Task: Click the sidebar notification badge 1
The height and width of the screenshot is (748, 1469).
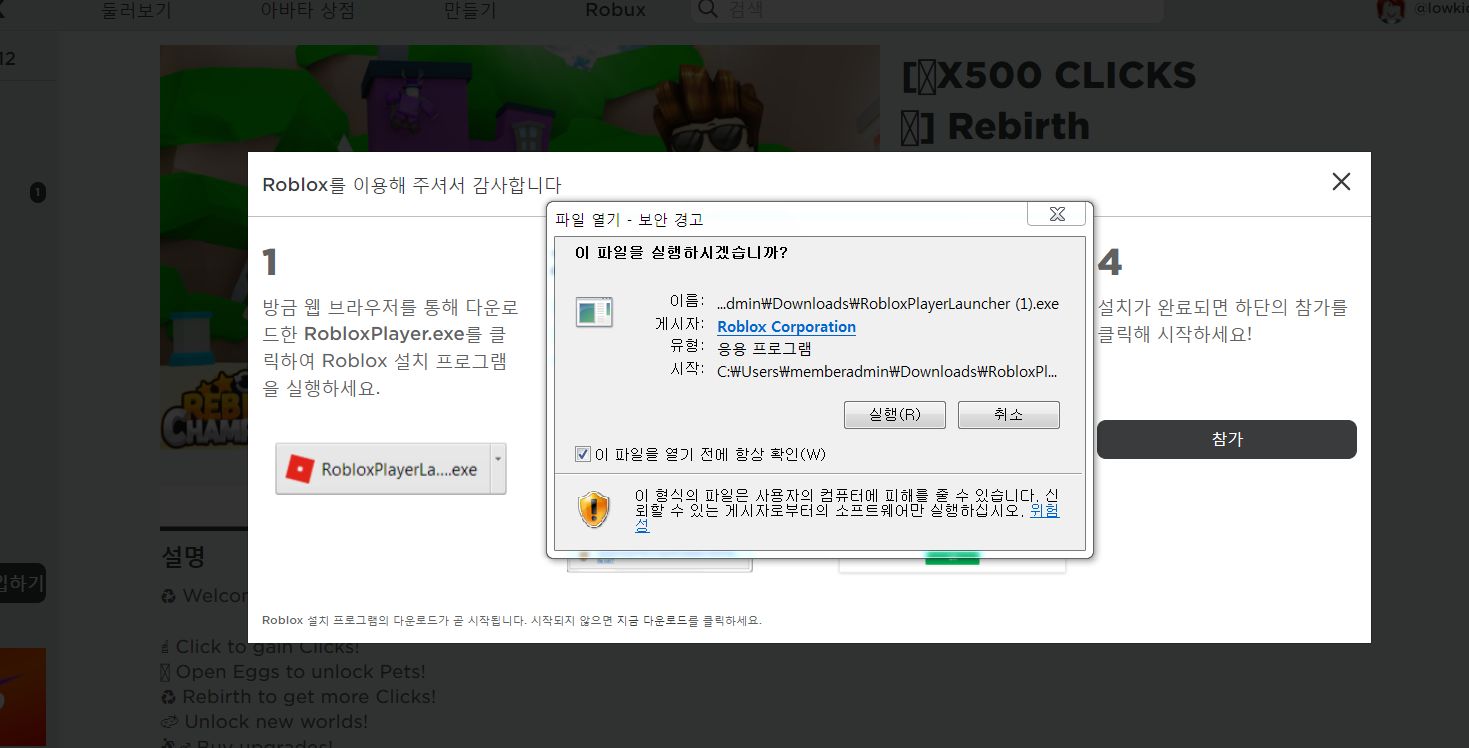Action: tap(38, 192)
